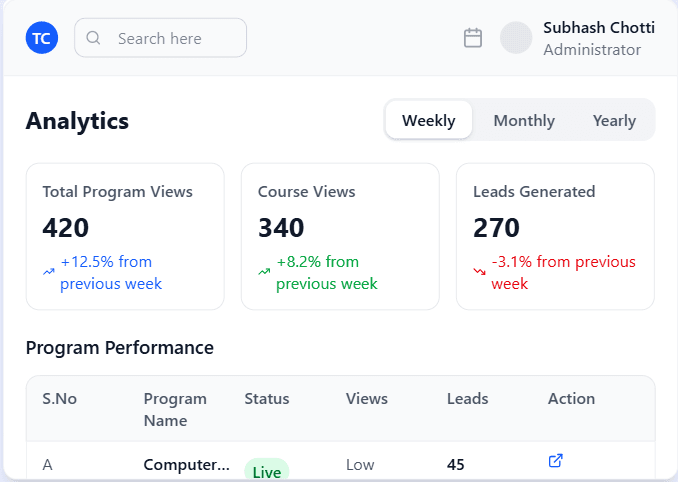Click the Leads column header
The width and height of the screenshot is (678, 482).
468,398
